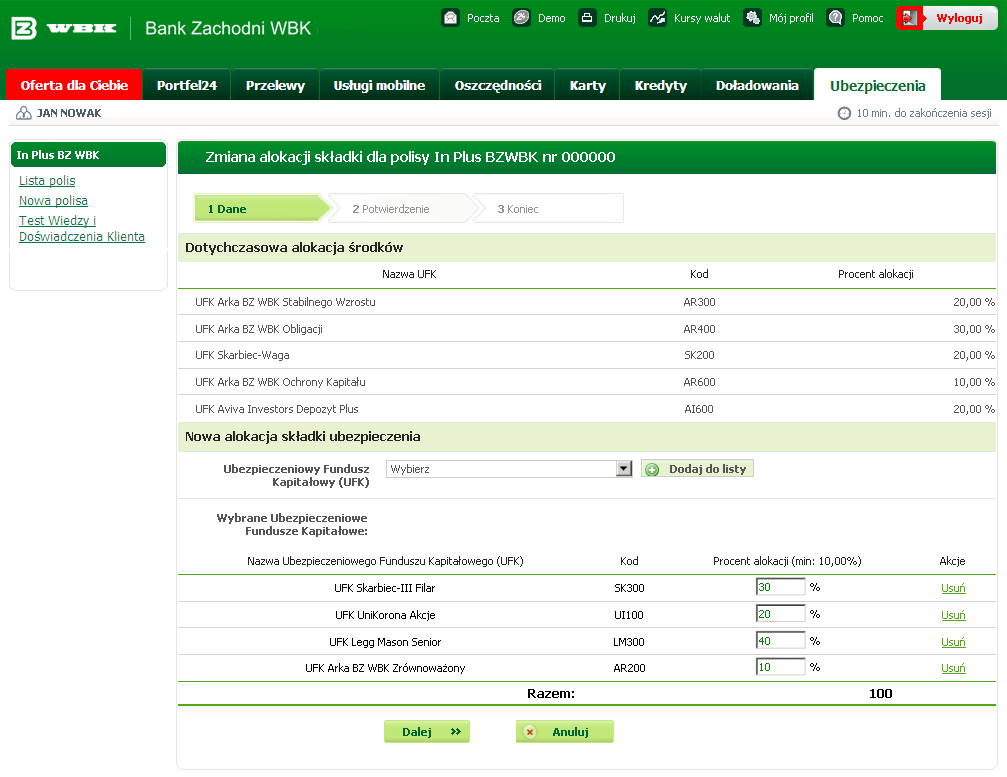This screenshot has height=777, width=1007.
Task: Switch to the Portfel24 tab
Action: coord(187,85)
